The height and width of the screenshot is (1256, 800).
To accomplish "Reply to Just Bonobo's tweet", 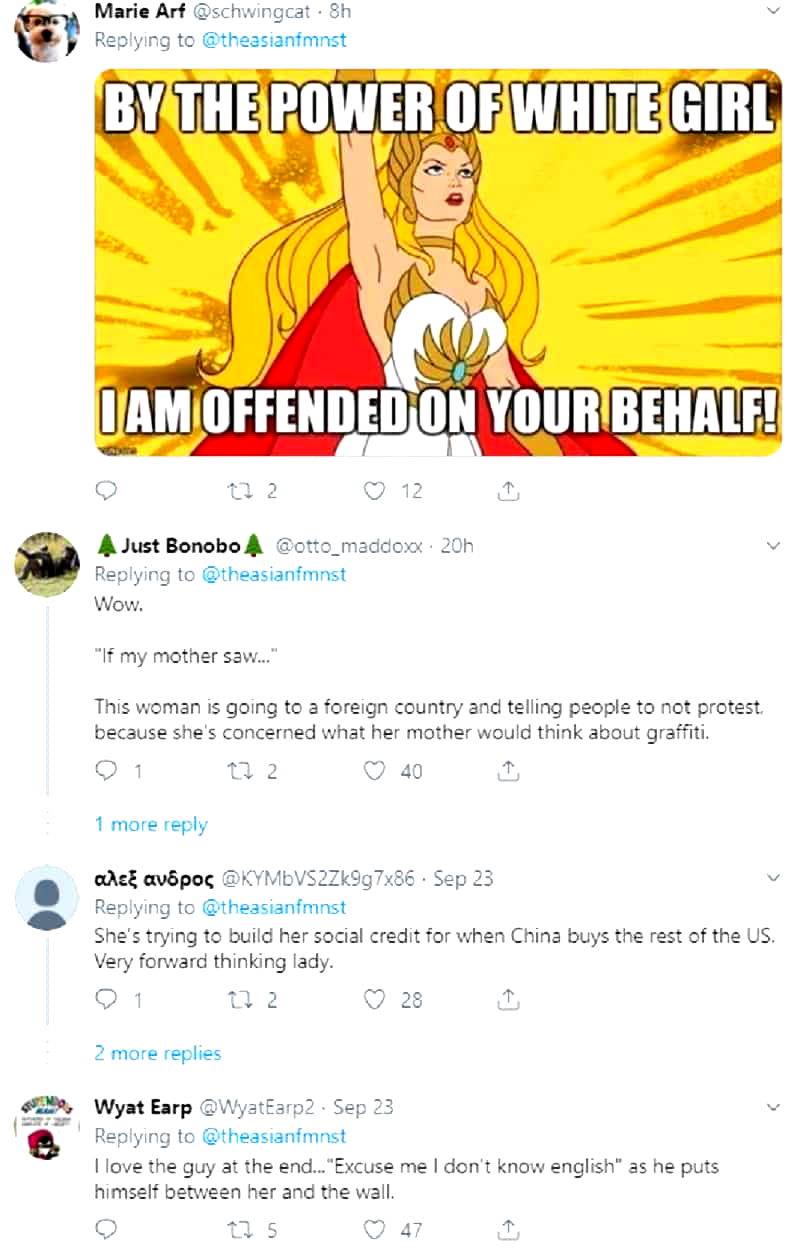I will pyautogui.click(x=107, y=771).
